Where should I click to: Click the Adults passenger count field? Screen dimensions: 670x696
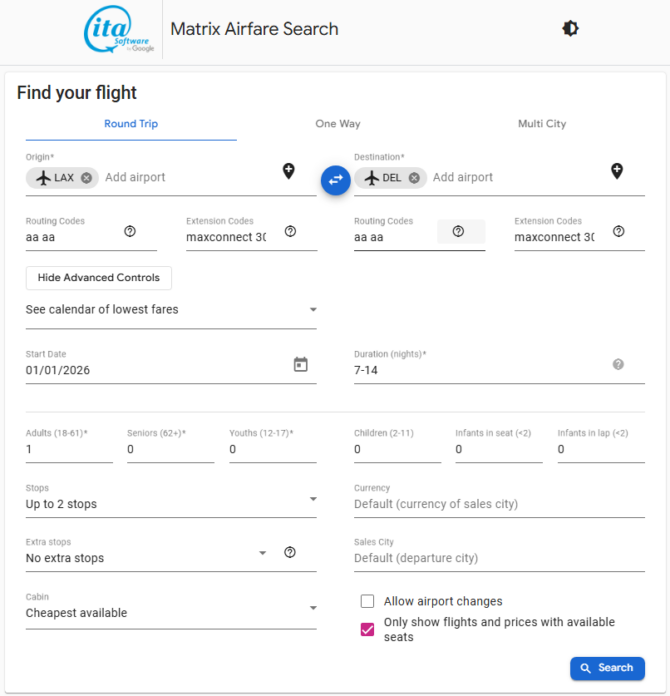68,450
